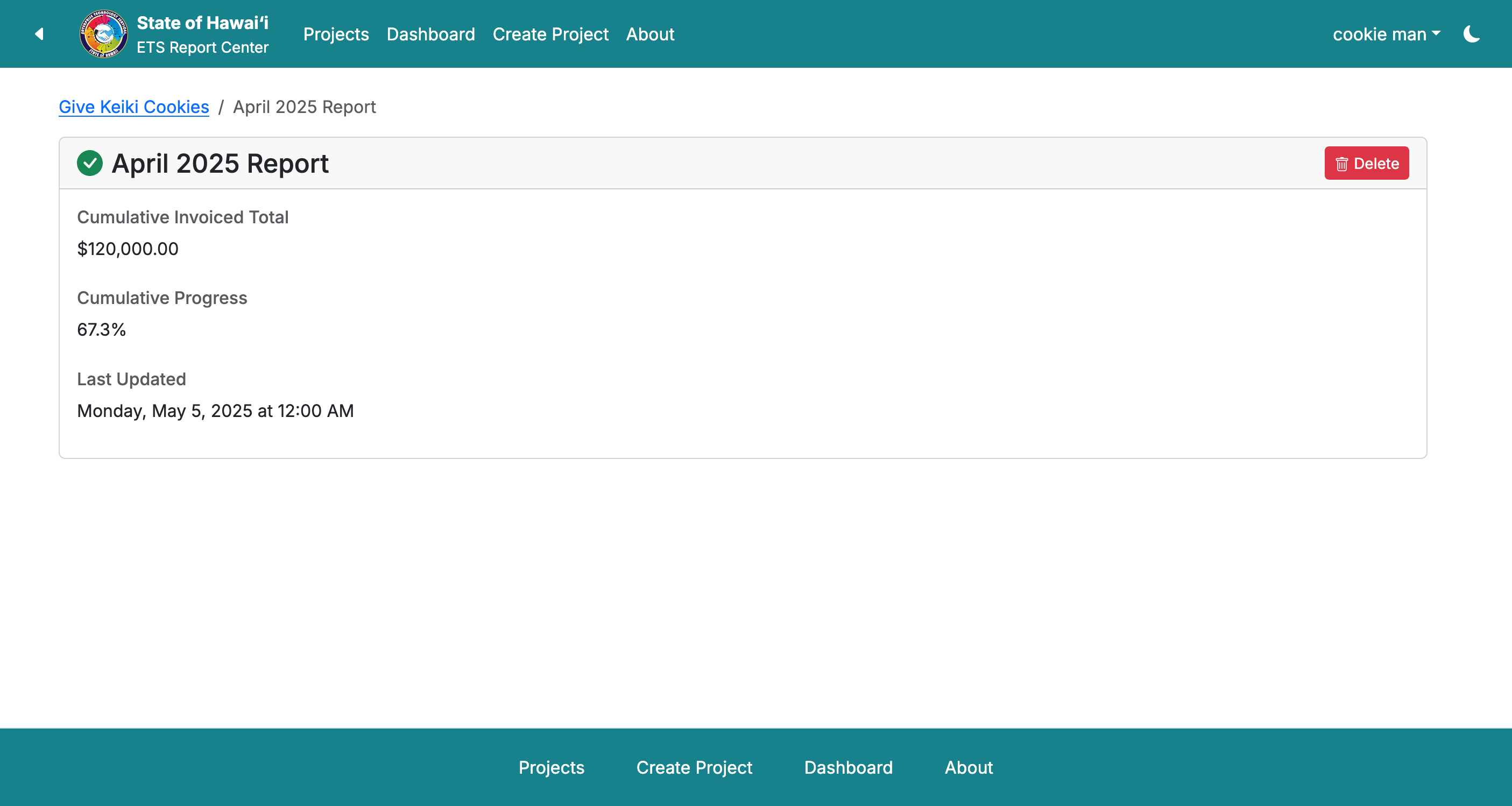Follow the Give Keiki Cookies breadcrumb link
1512x806 pixels.
(134, 107)
